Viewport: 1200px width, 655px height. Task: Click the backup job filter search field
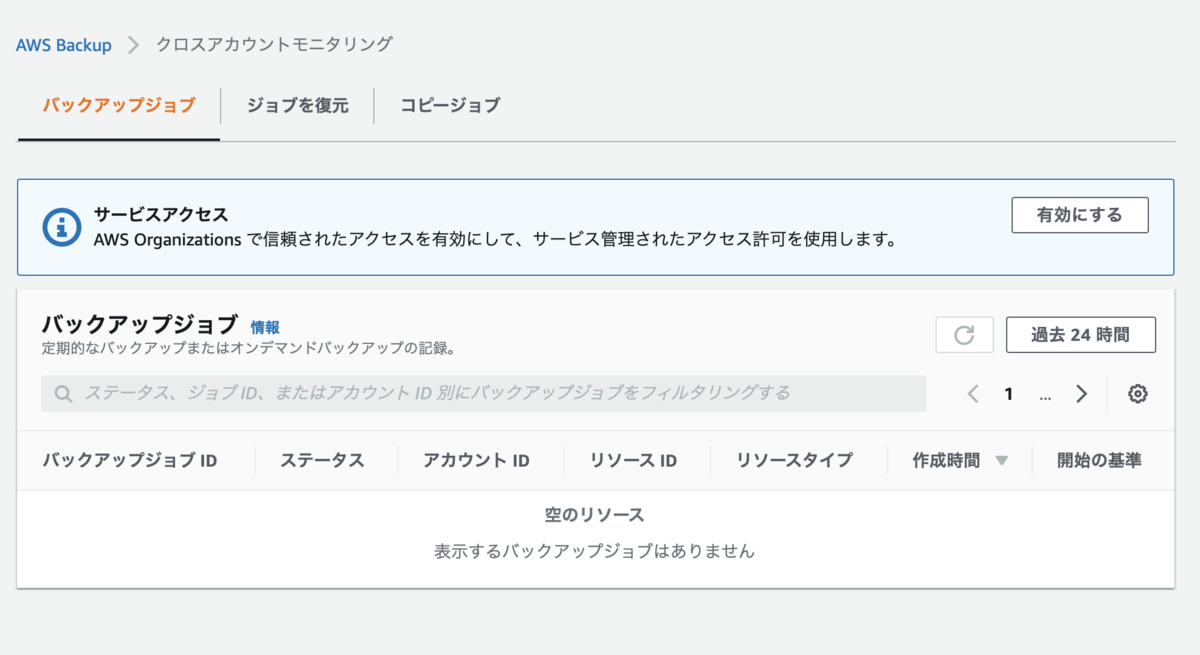[484, 394]
